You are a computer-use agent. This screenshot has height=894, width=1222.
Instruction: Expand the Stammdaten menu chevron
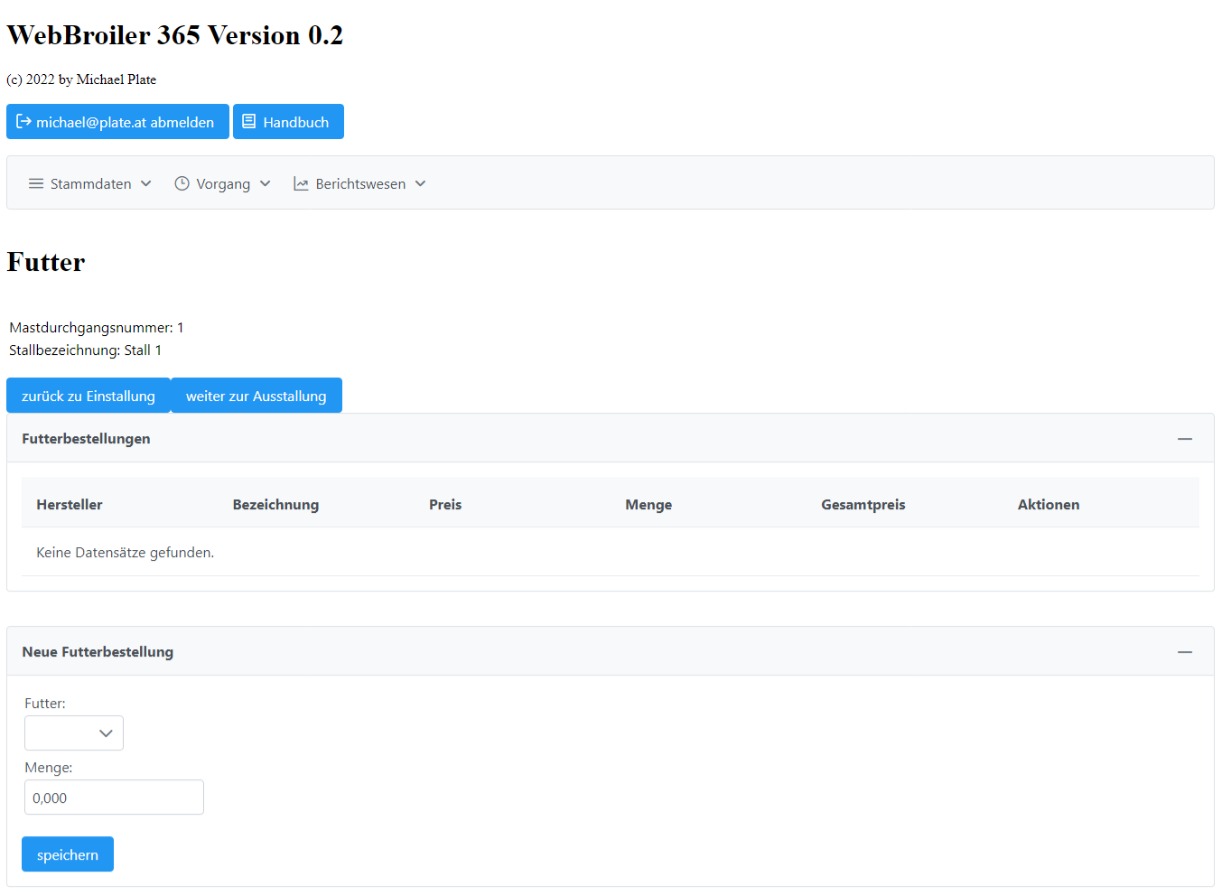pyautogui.click(x=147, y=184)
